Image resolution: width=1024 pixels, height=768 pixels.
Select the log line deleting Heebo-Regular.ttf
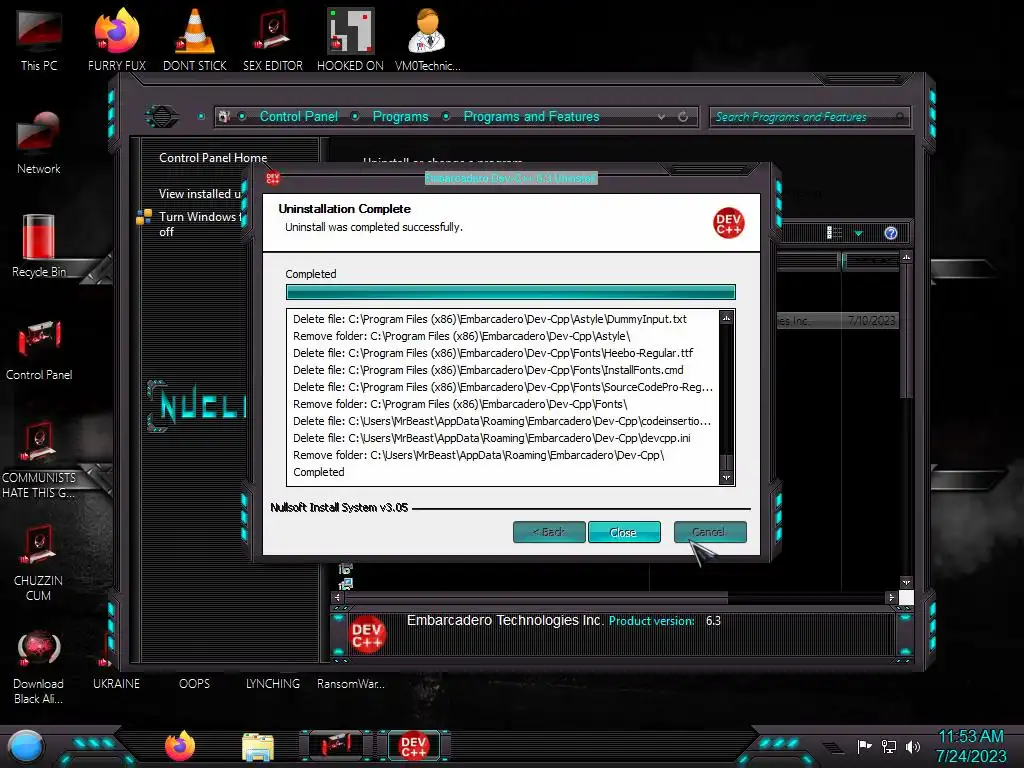[493, 353]
